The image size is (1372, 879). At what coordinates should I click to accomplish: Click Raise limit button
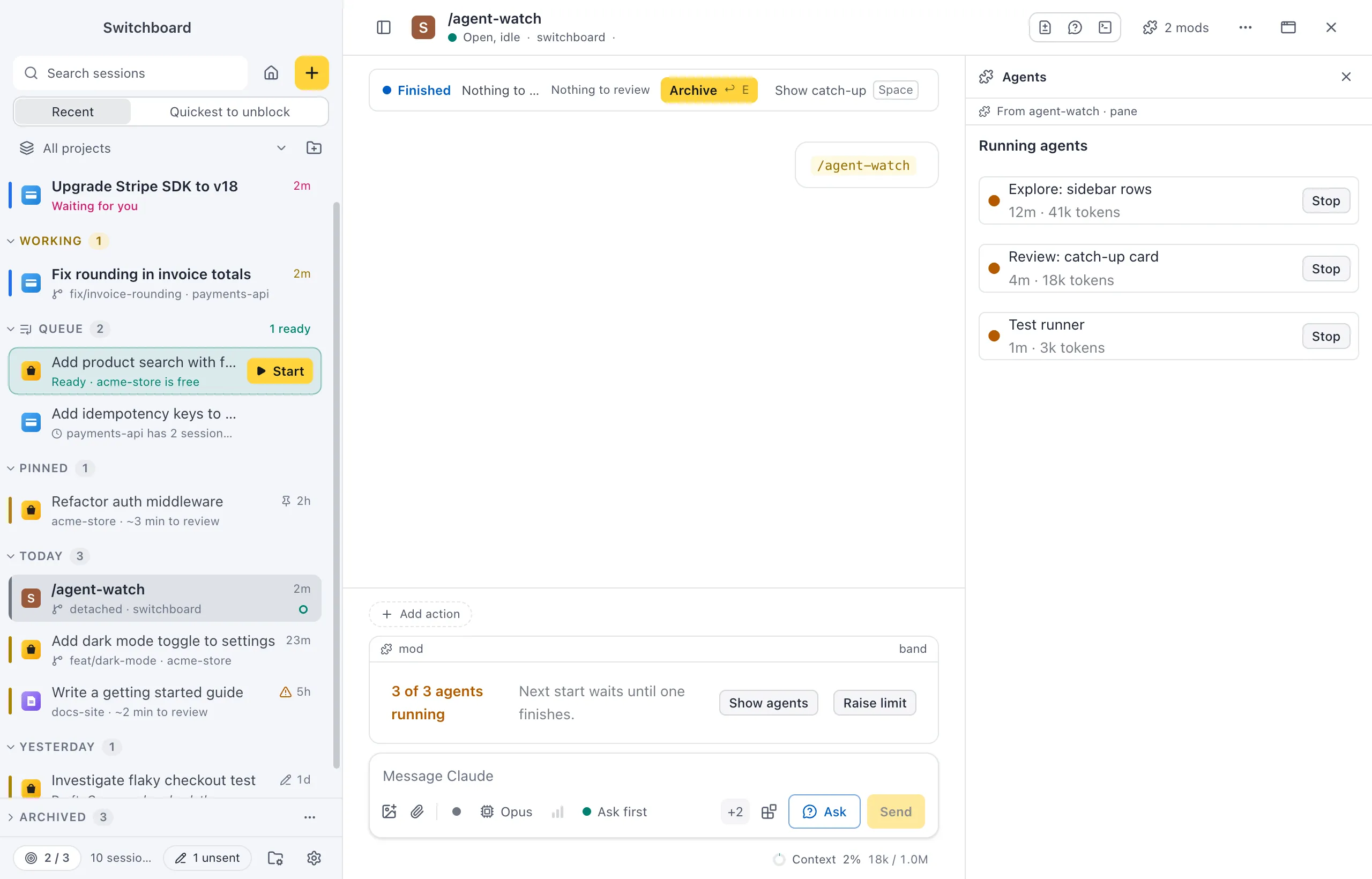[874, 703]
